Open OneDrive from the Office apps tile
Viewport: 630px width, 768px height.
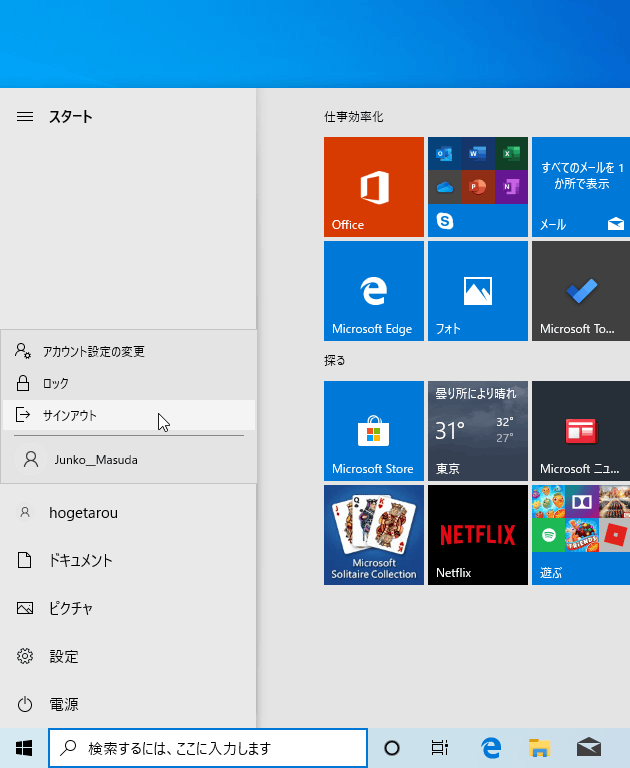[x=444, y=187]
